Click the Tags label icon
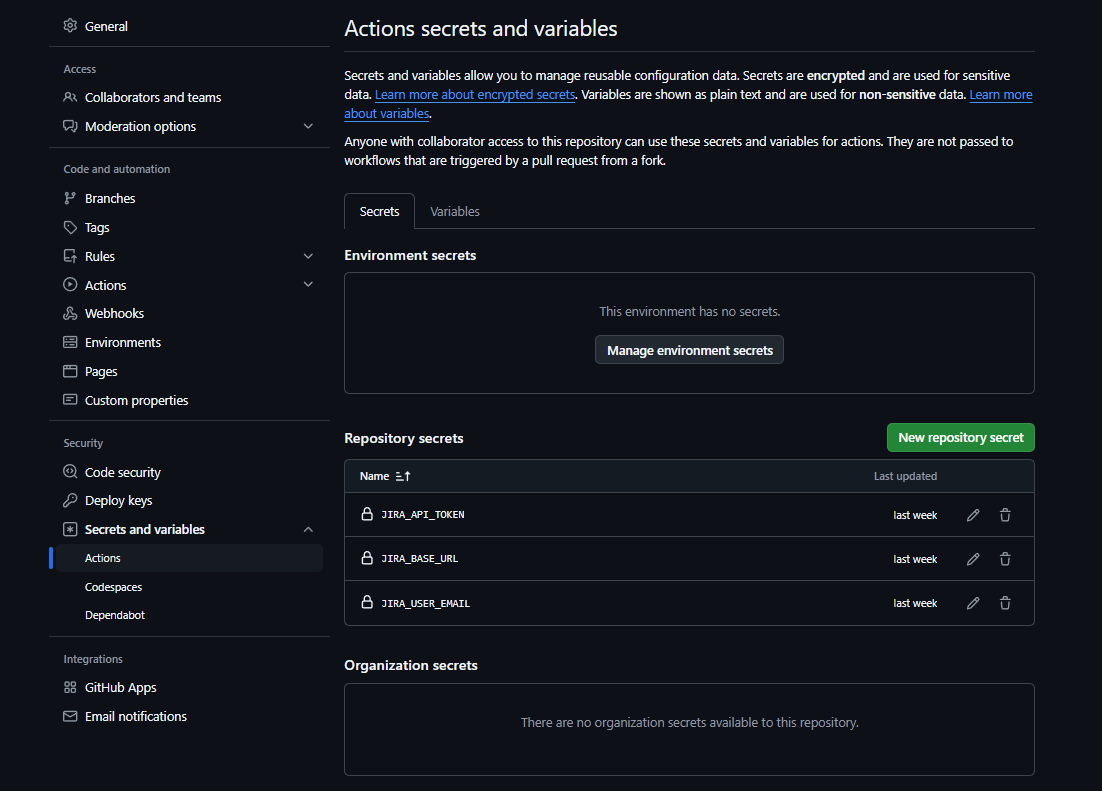Viewport: 1102px width, 791px height. [70, 227]
